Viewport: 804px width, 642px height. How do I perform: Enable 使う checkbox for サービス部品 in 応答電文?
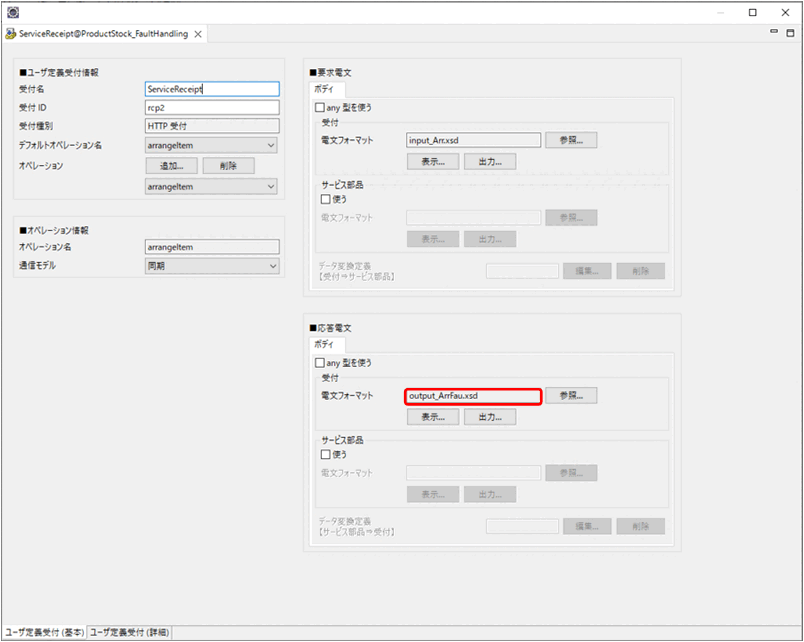[x=326, y=454]
